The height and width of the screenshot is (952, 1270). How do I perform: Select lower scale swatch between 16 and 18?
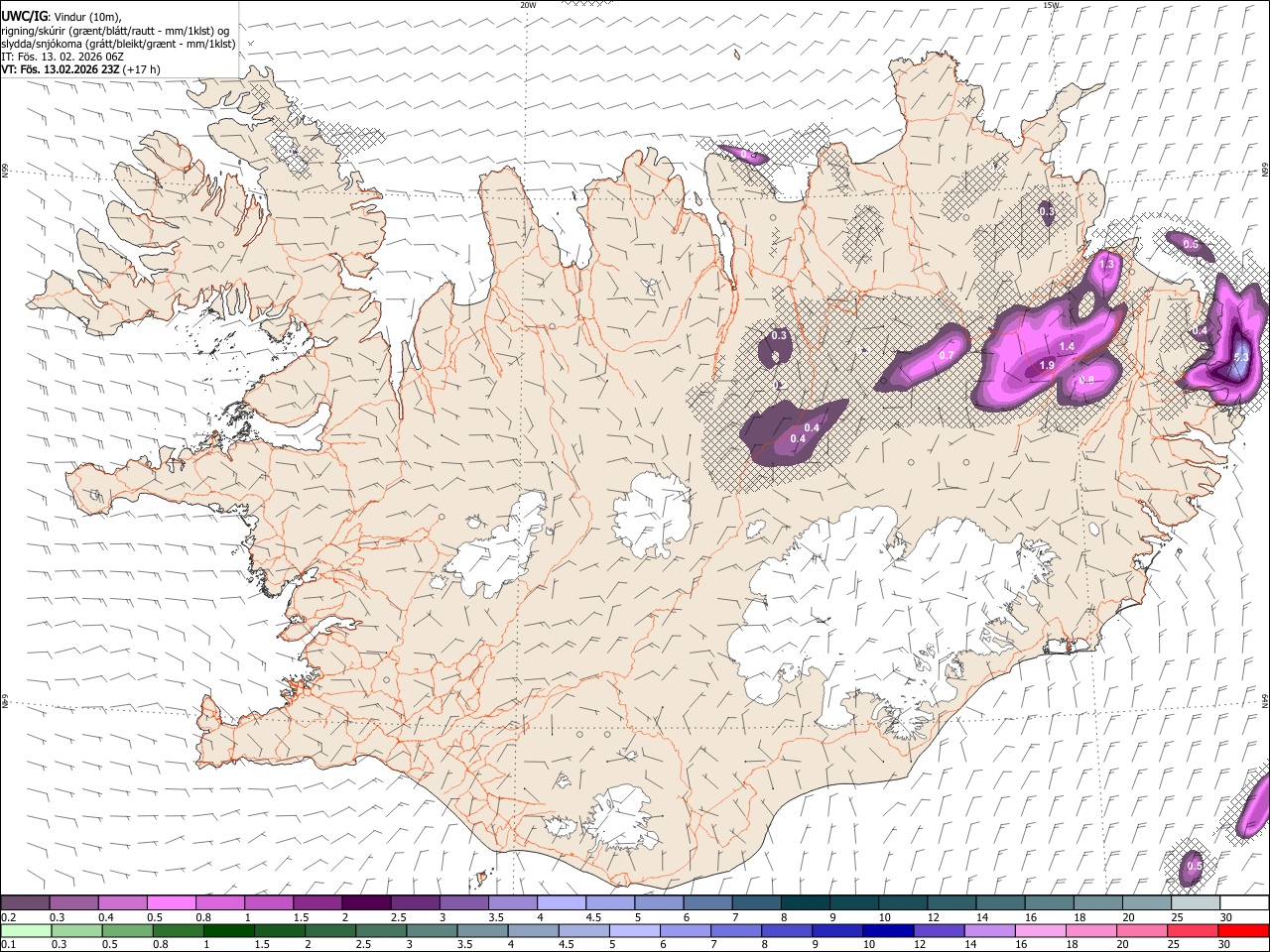coord(1041,930)
